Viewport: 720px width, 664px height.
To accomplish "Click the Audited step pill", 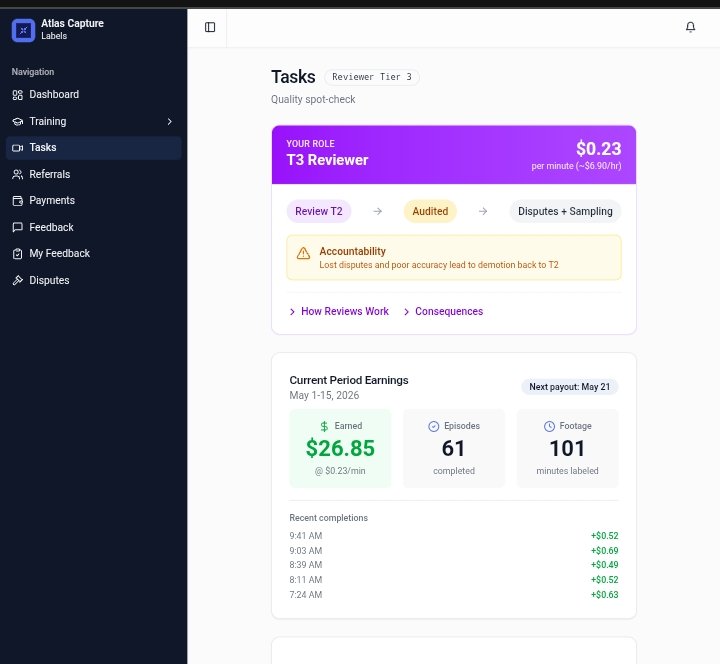I will tap(430, 211).
